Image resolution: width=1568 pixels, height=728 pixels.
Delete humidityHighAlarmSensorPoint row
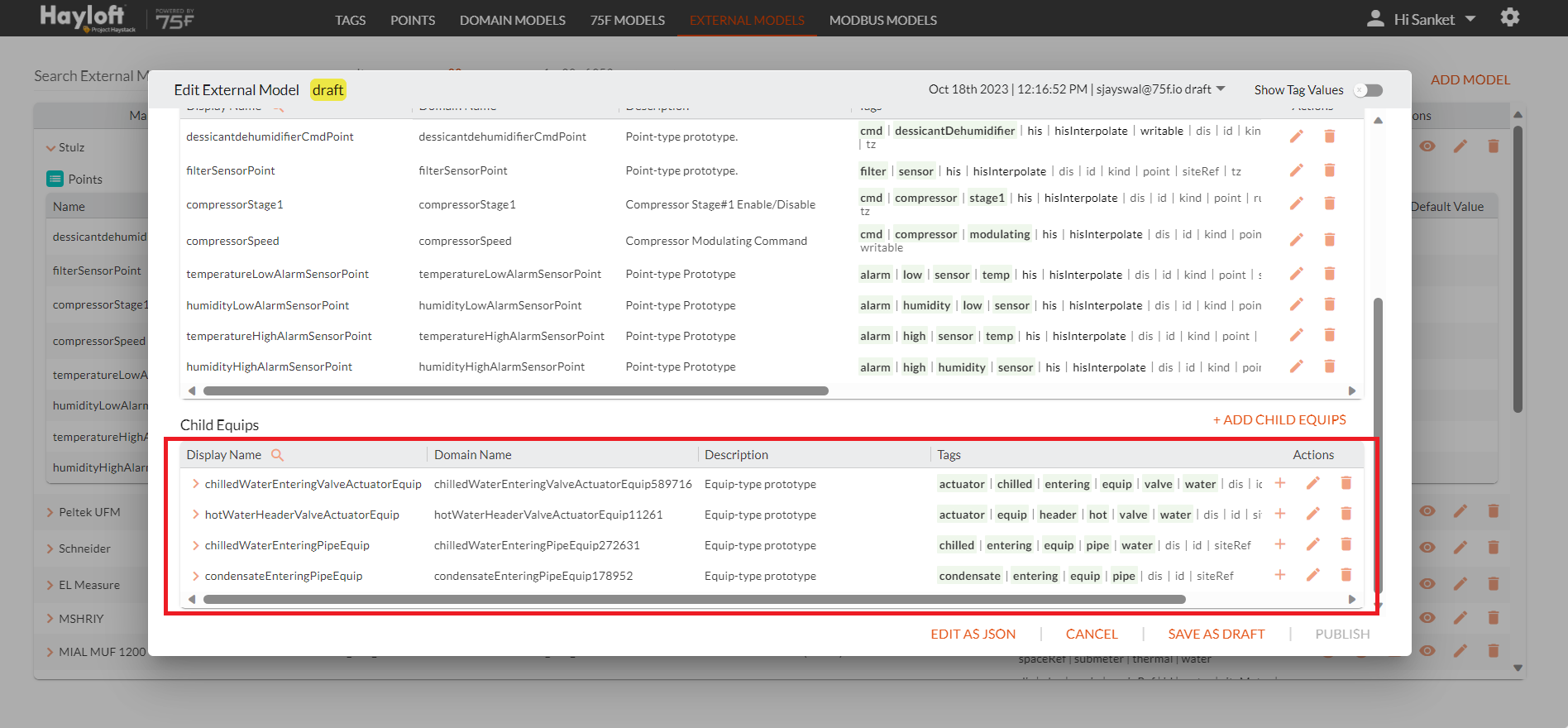1329,366
